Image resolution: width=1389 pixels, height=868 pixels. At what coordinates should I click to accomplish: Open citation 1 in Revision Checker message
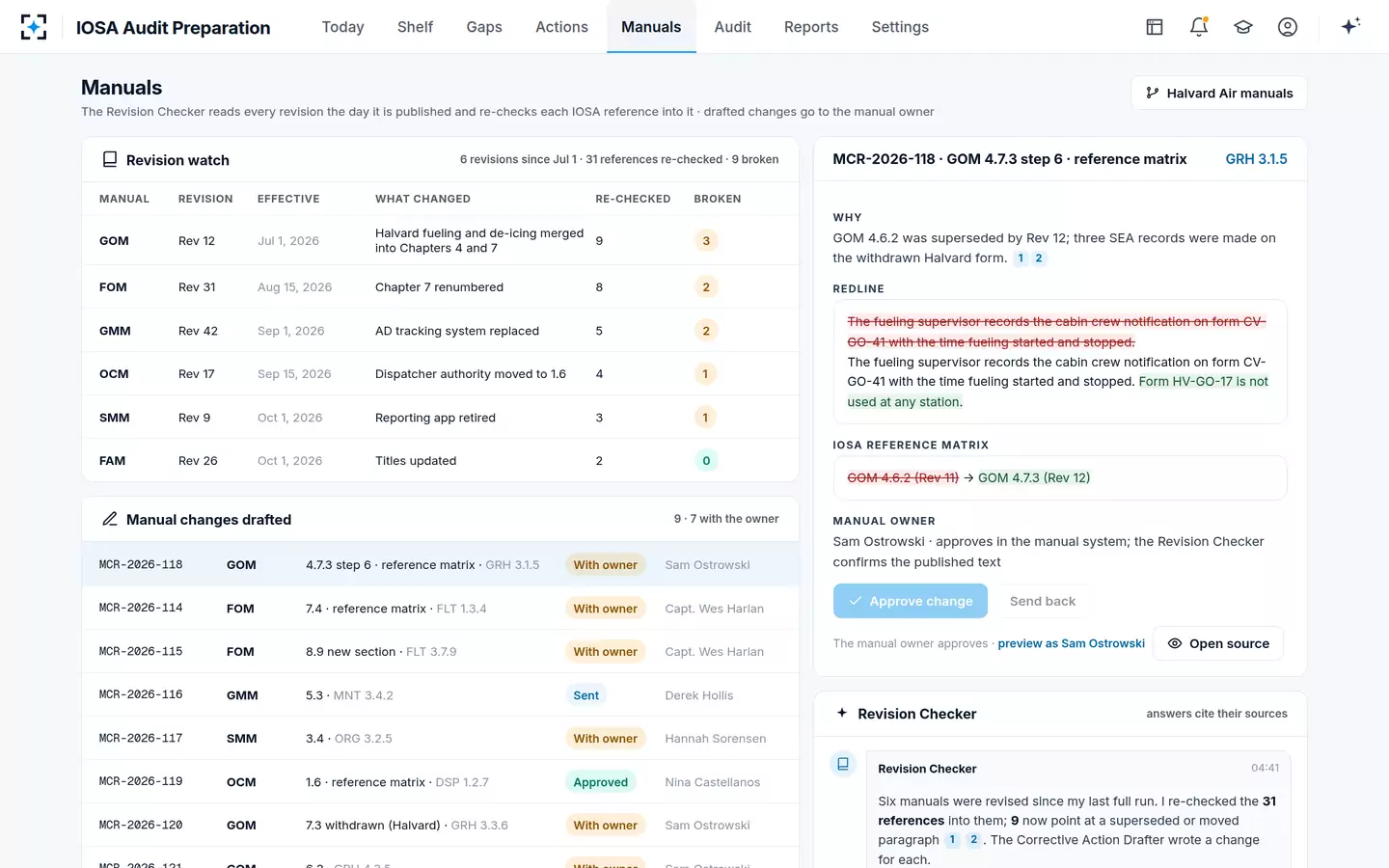click(x=952, y=840)
